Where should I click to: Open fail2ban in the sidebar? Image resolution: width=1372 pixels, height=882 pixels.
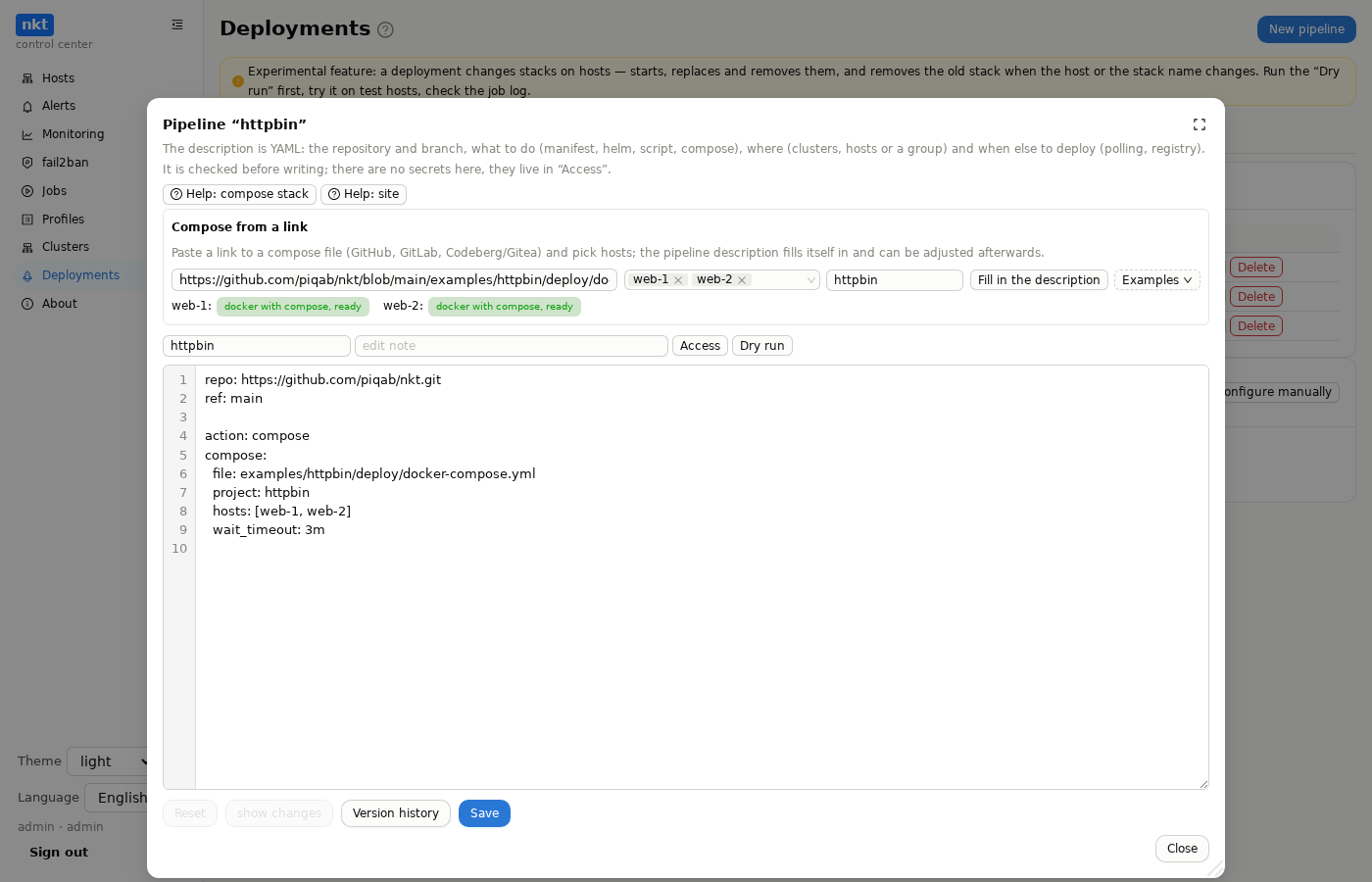[66, 163]
